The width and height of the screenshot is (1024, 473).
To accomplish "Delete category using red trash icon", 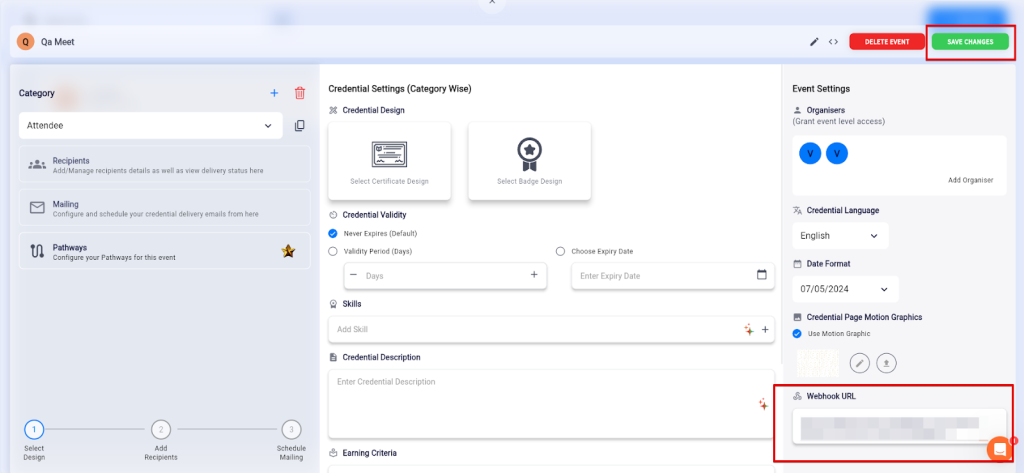I will tap(299, 93).
